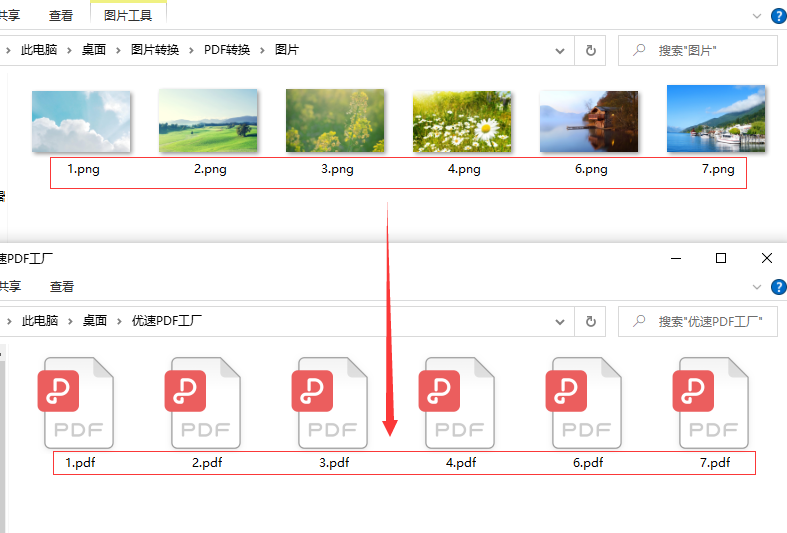Viewport: 787px width, 533px height.
Task: Click the 1.pdf file name
Action: (x=80, y=463)
